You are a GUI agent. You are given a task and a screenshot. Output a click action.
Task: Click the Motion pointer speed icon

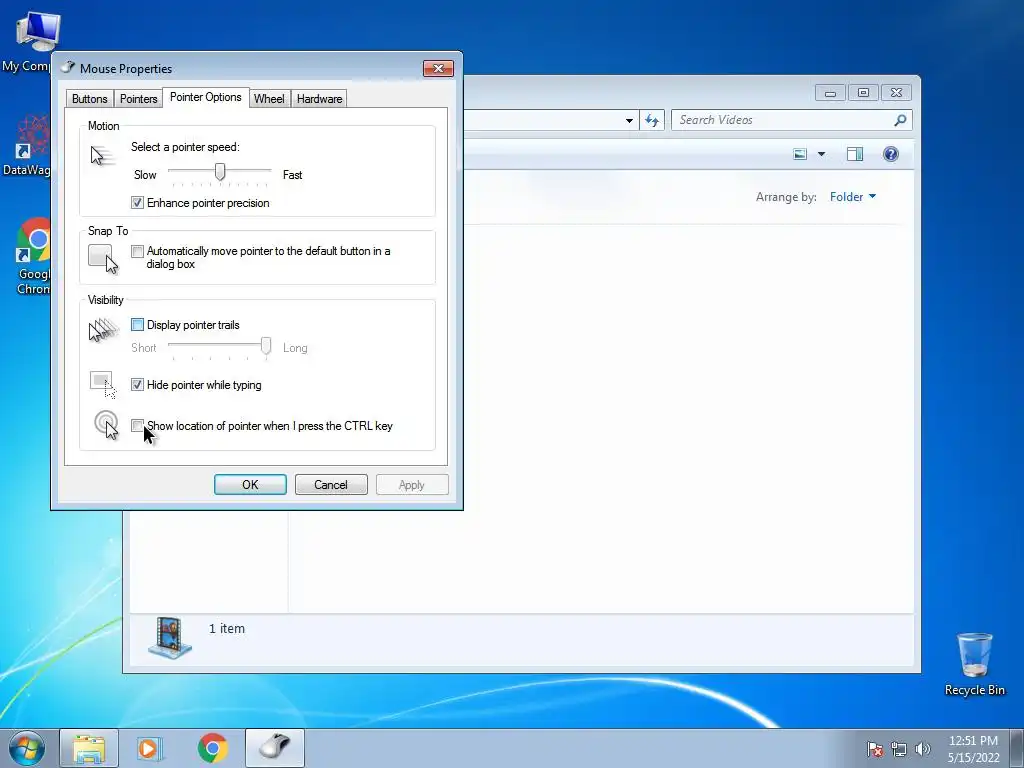(102, 155)
